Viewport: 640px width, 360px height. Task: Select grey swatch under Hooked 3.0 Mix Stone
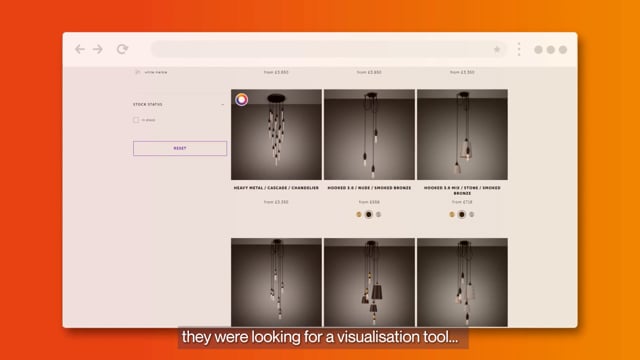[471, 214]
